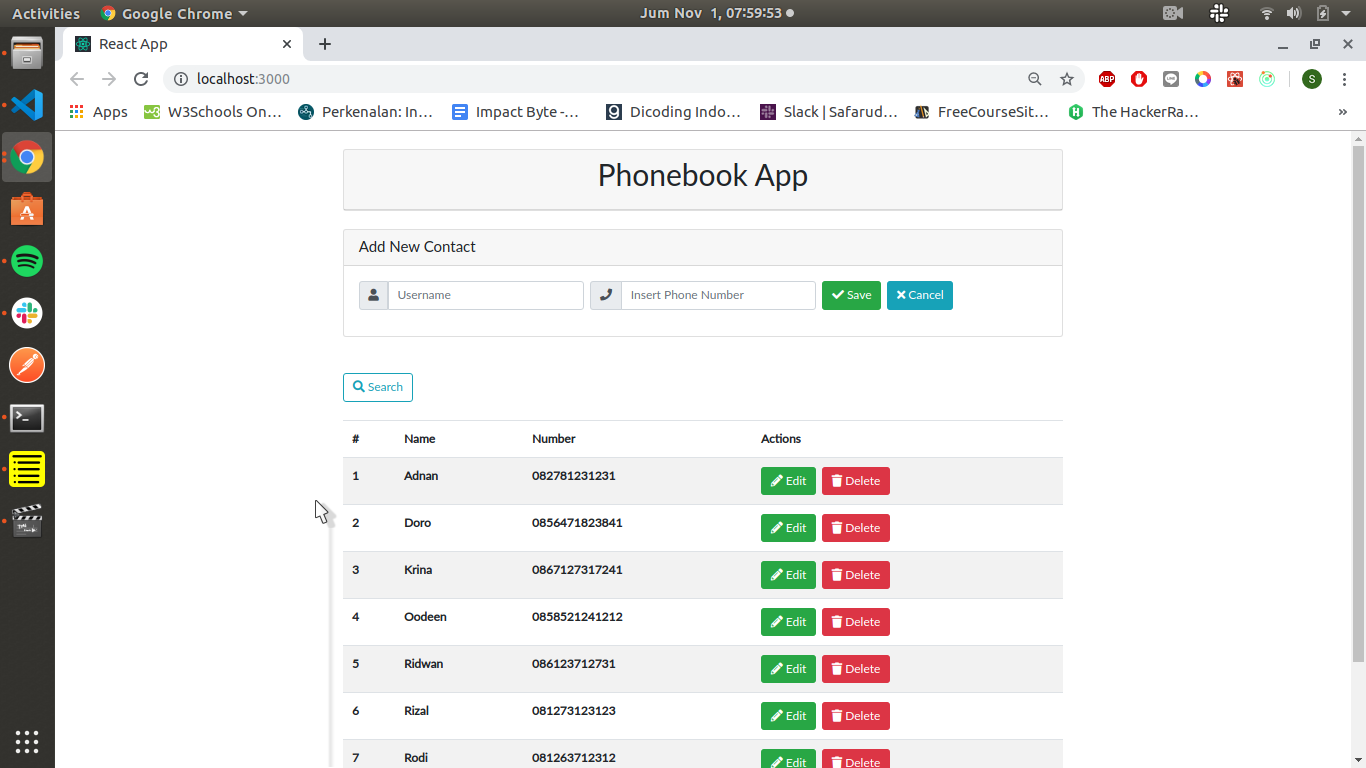Bookmark this page with star icon
The image size is (1366, 768).
[1067, 79]
